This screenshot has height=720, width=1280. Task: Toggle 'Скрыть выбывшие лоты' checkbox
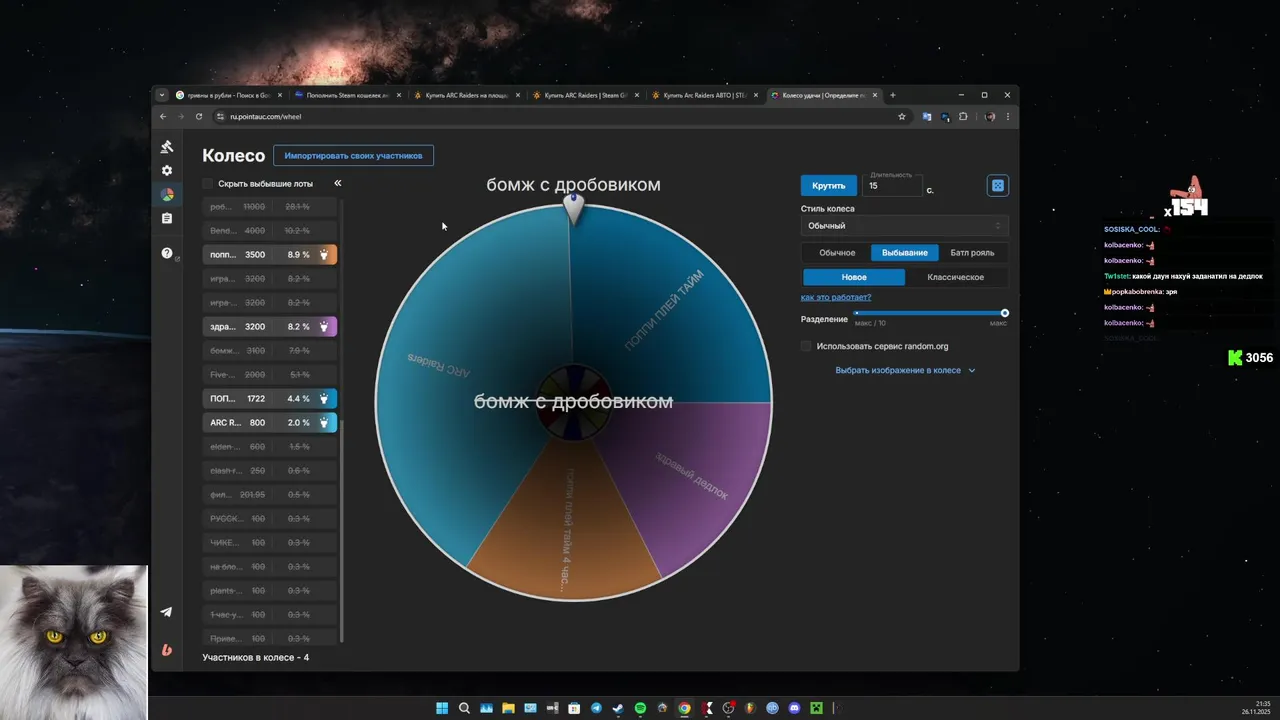pos(208,184)
